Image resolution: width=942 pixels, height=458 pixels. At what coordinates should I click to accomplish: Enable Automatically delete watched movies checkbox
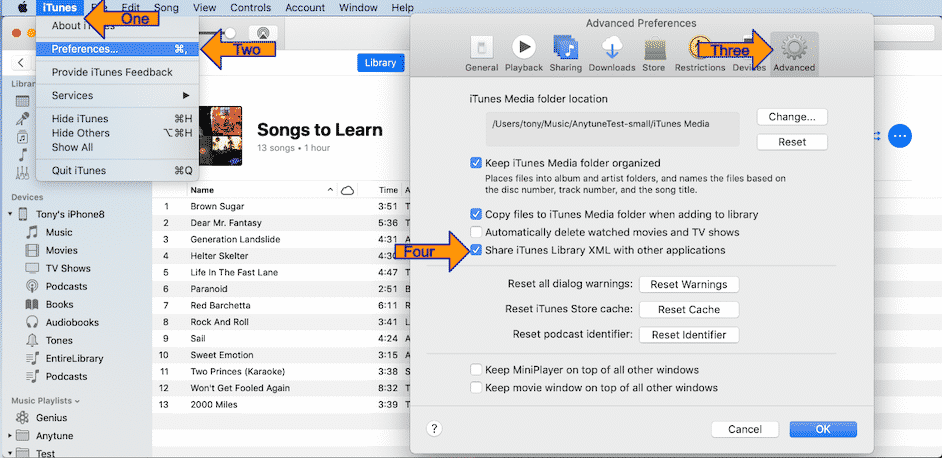476,232
